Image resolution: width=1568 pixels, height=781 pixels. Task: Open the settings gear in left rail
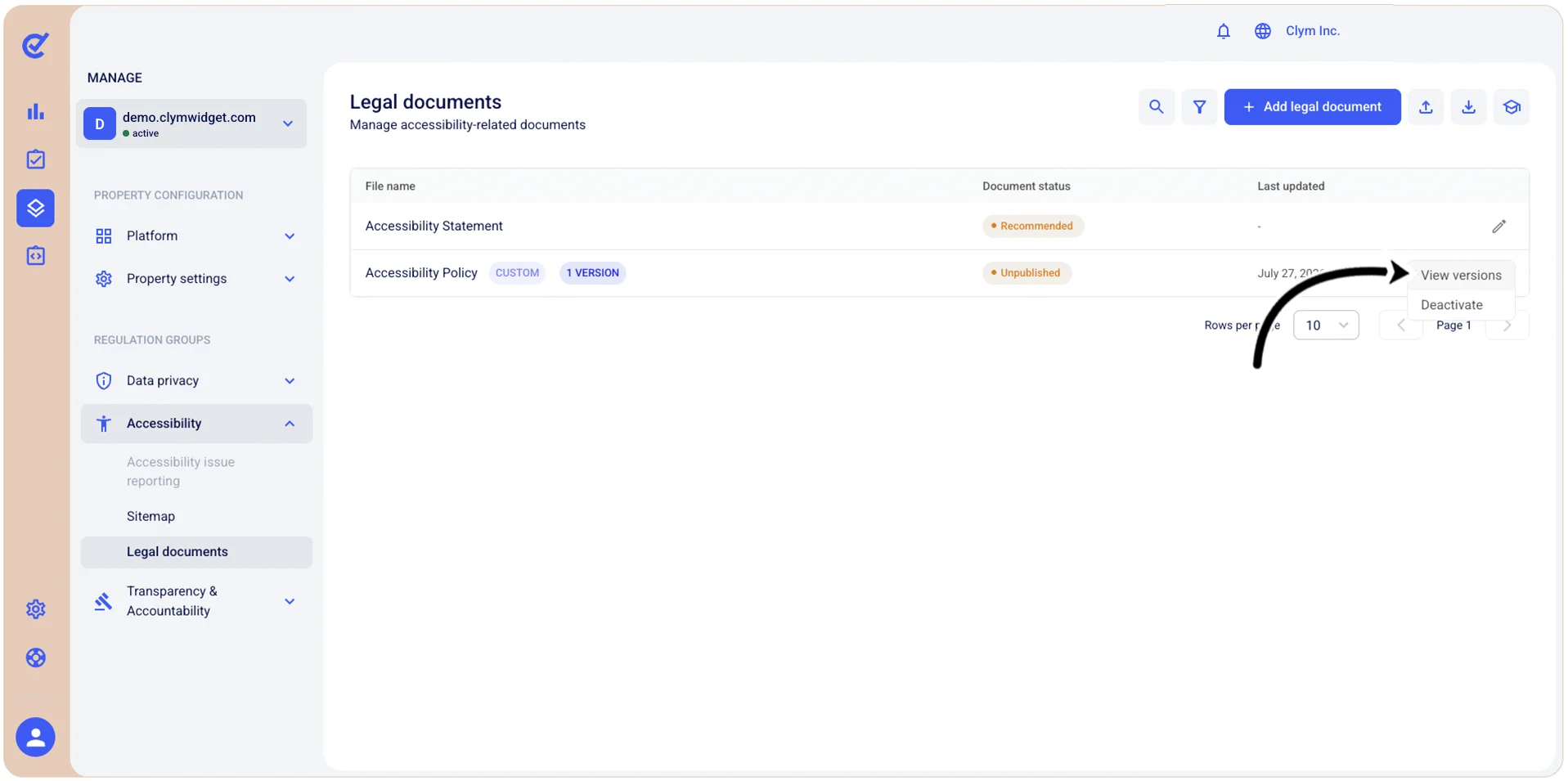(x=35, y=609)
